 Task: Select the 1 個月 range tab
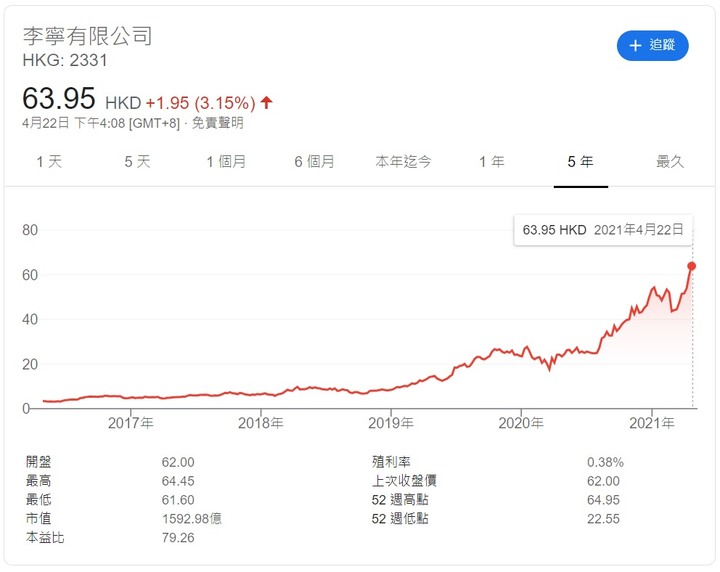226,162
